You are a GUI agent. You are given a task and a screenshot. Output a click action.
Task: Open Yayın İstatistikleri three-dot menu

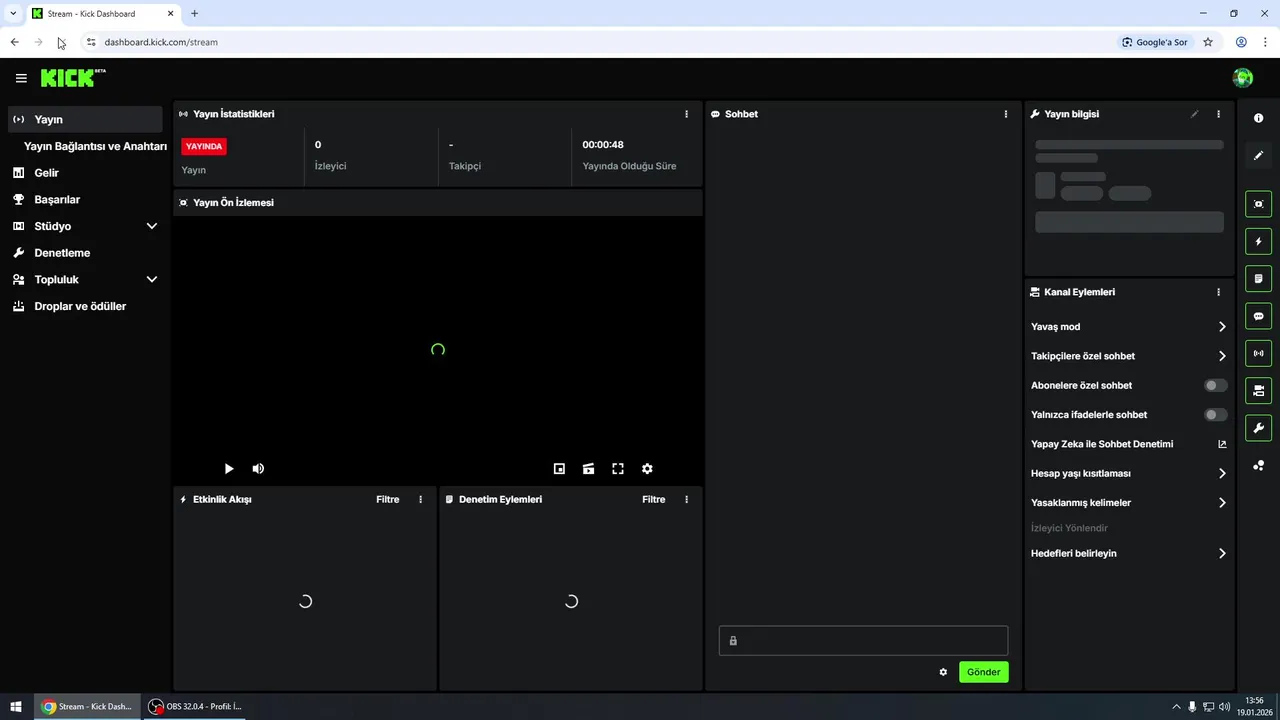pyautogui.click(x=686, y=114)
